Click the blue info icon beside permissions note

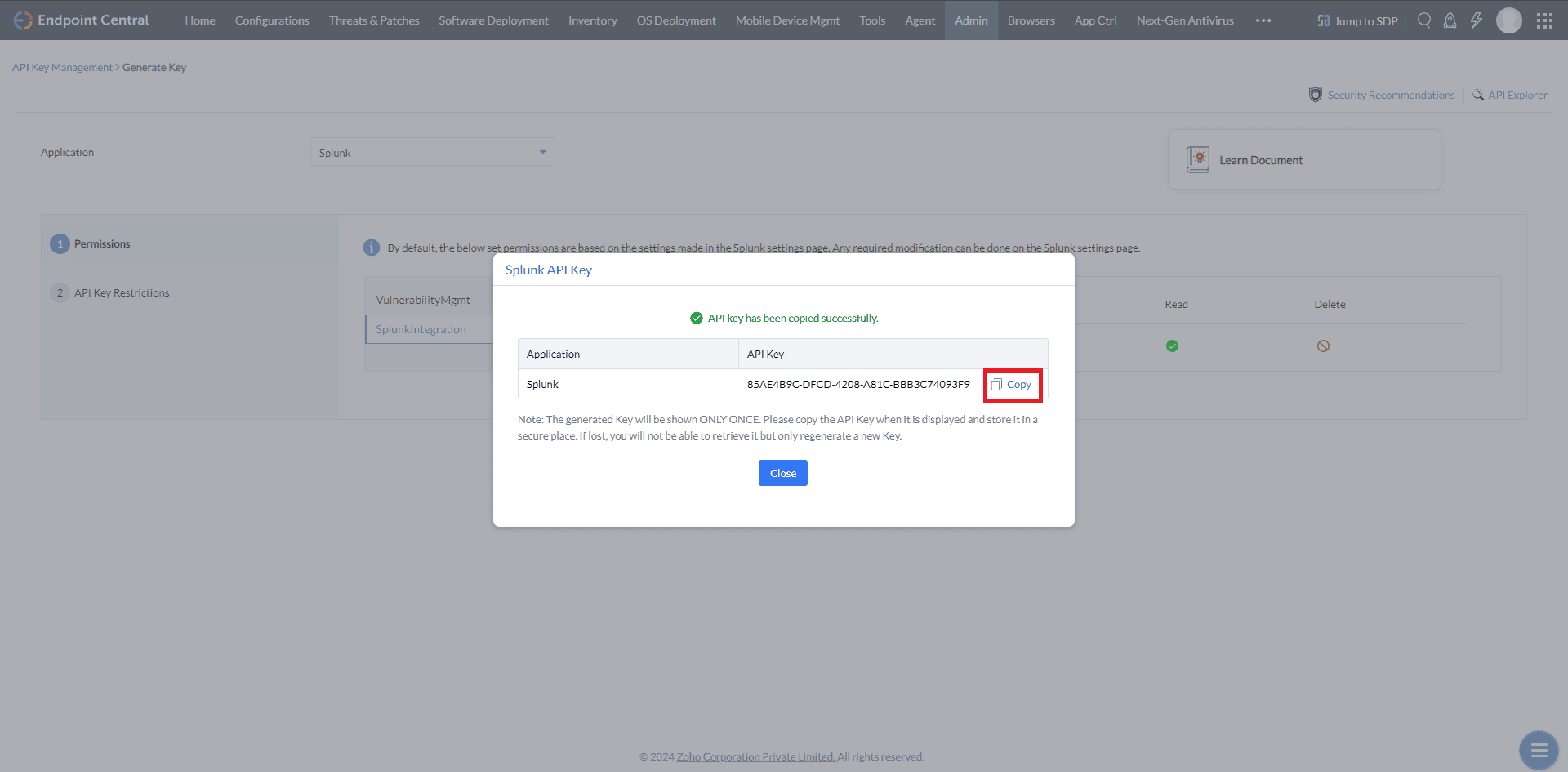click(x=372, y=248)
